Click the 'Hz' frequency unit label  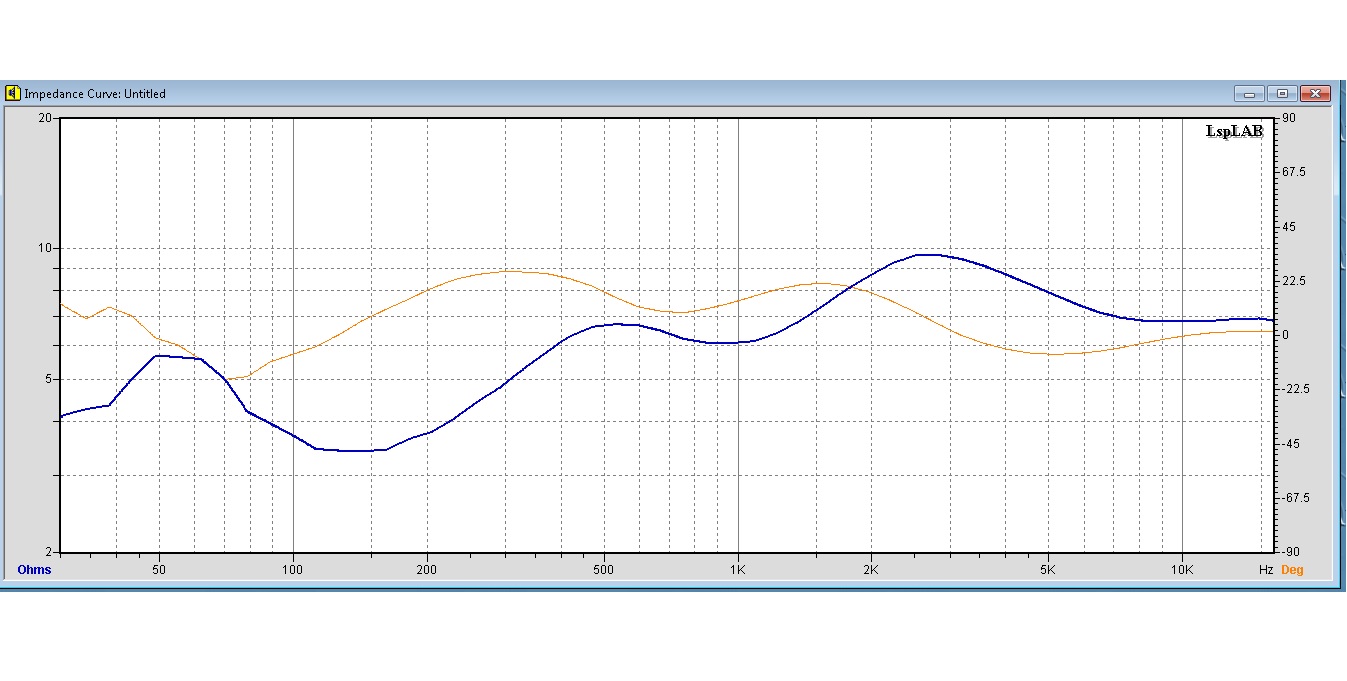click(x=1265, y=570)
